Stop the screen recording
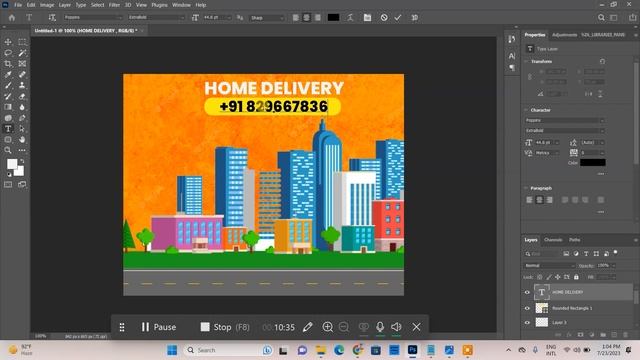The height and width of the screenshot is (360, 640). [225, 327]
